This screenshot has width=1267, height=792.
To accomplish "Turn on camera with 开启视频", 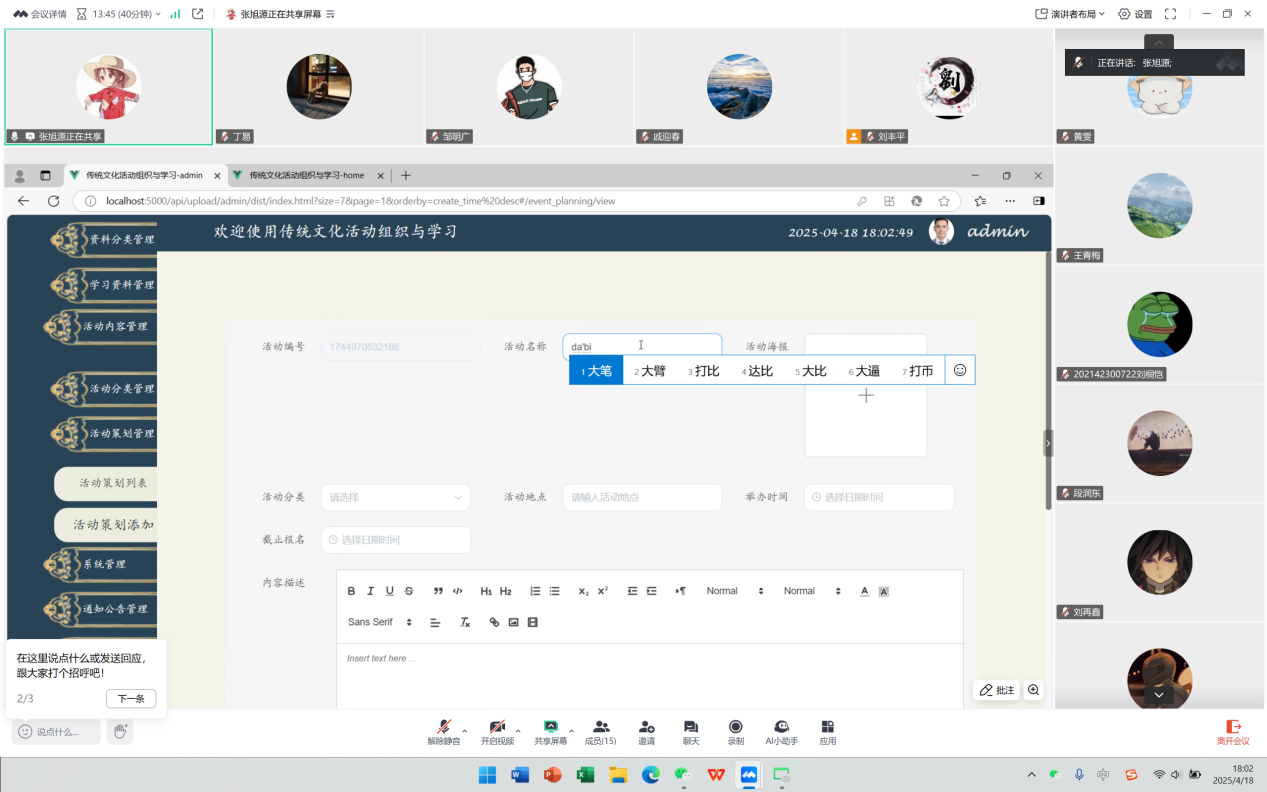I will click(x=496, y=732).
